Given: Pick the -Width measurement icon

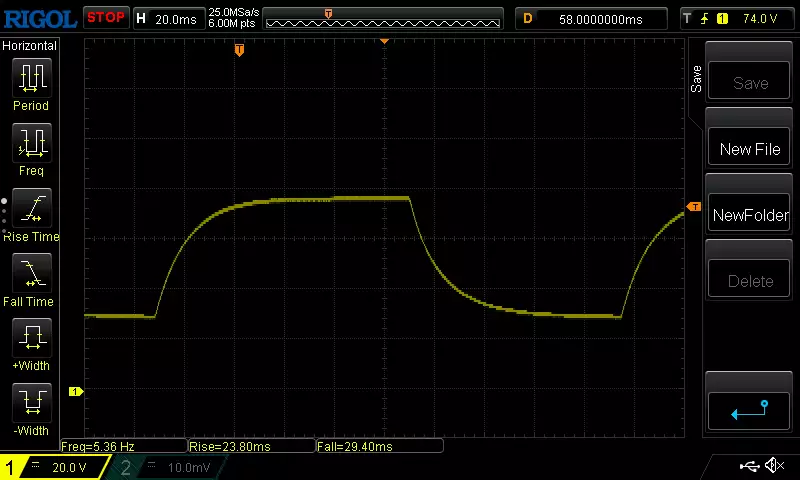Looking at the screenshot, I should [x=31, y=403].
